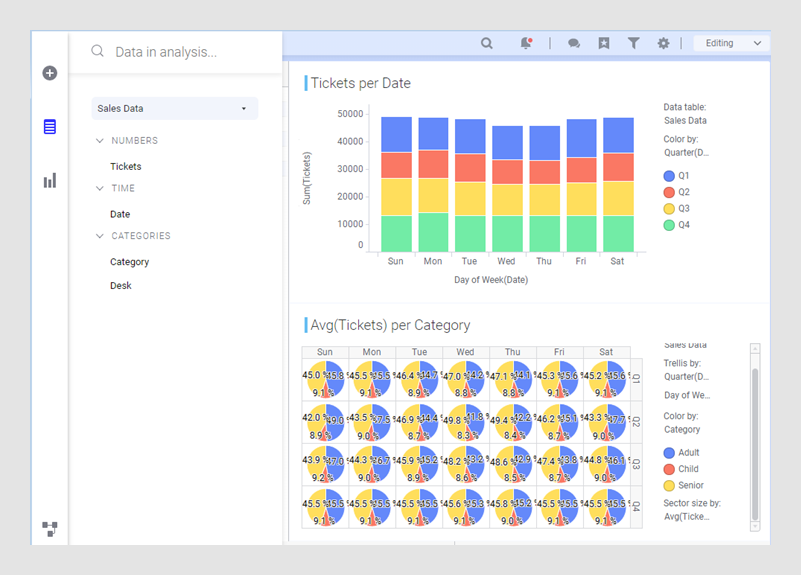
Task: Open the Editing mode dropdown
Action: point(731,43)
